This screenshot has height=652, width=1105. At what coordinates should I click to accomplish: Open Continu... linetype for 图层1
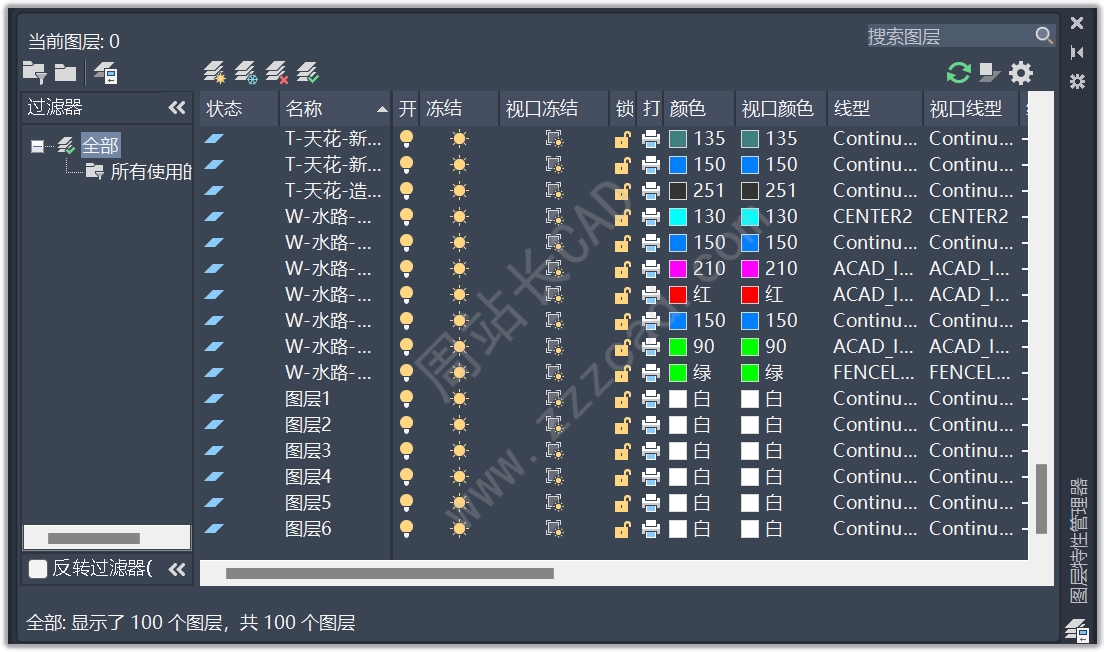875,398
